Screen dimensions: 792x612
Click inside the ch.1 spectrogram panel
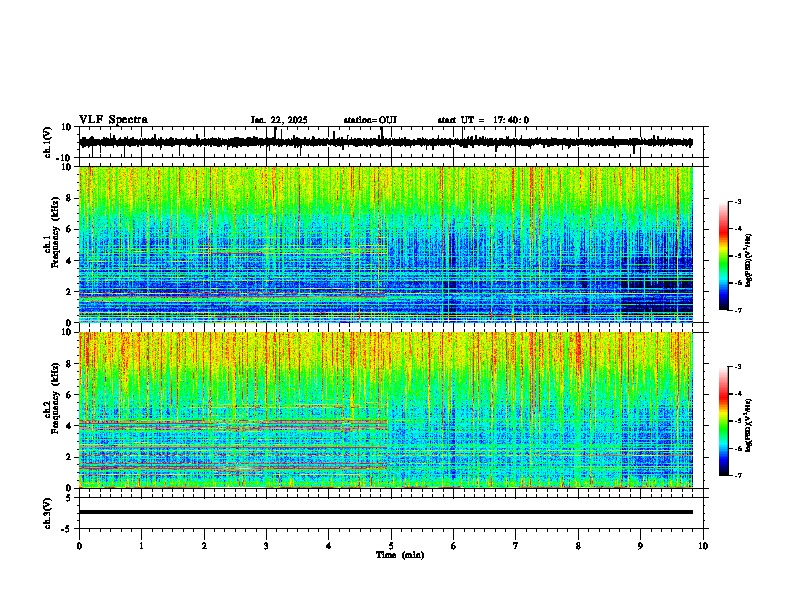pyautogui.click(x=386, y=244)
